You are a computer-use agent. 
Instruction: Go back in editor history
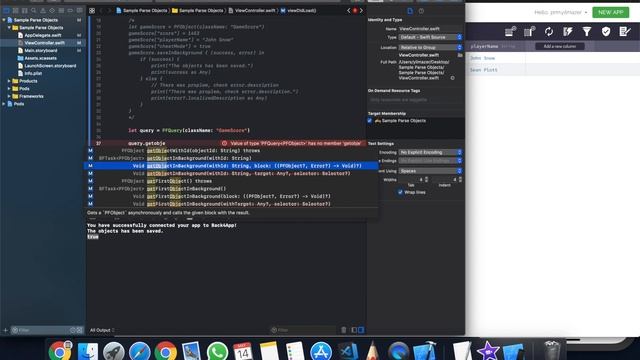coord(101,11)
